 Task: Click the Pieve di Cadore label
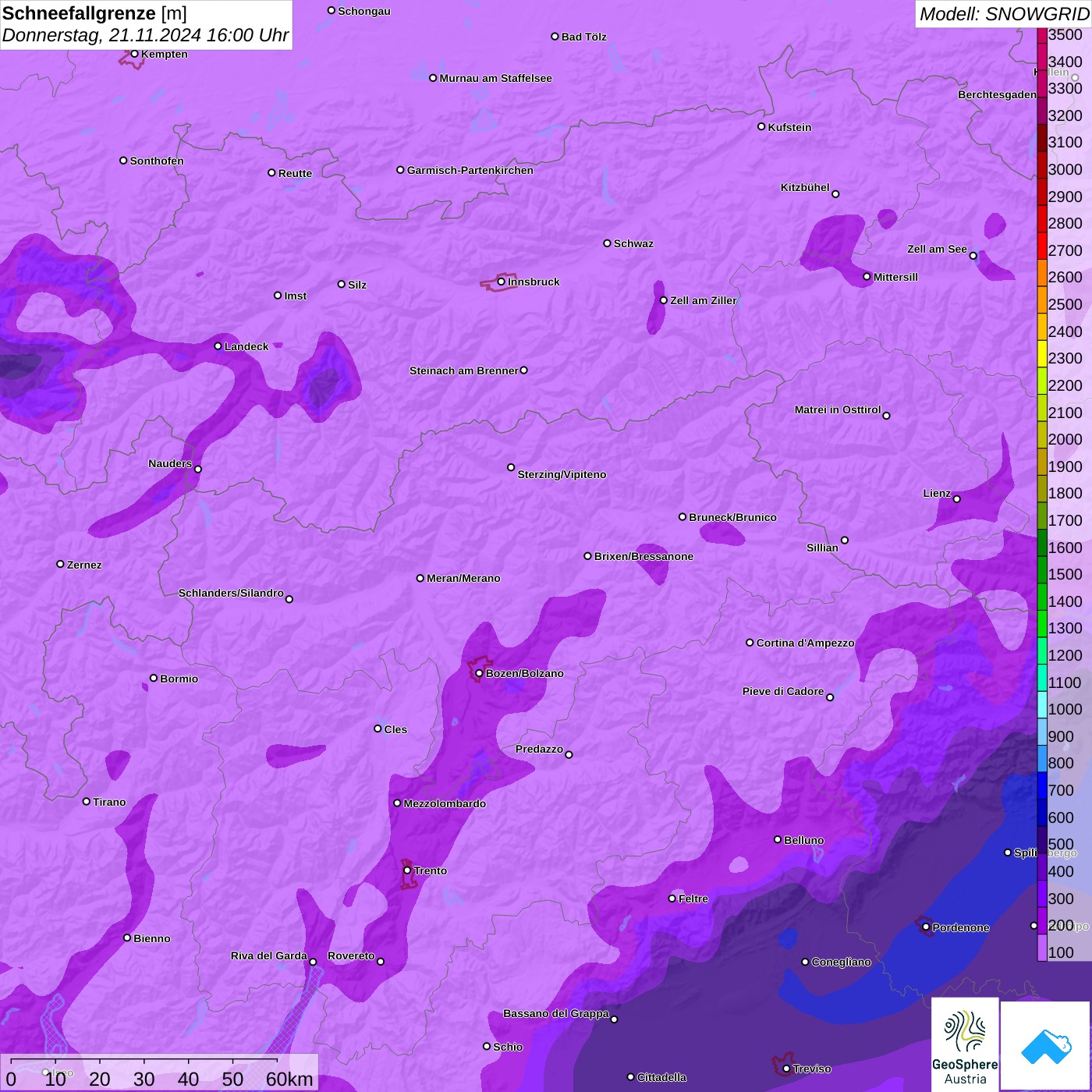pos(783,691)
